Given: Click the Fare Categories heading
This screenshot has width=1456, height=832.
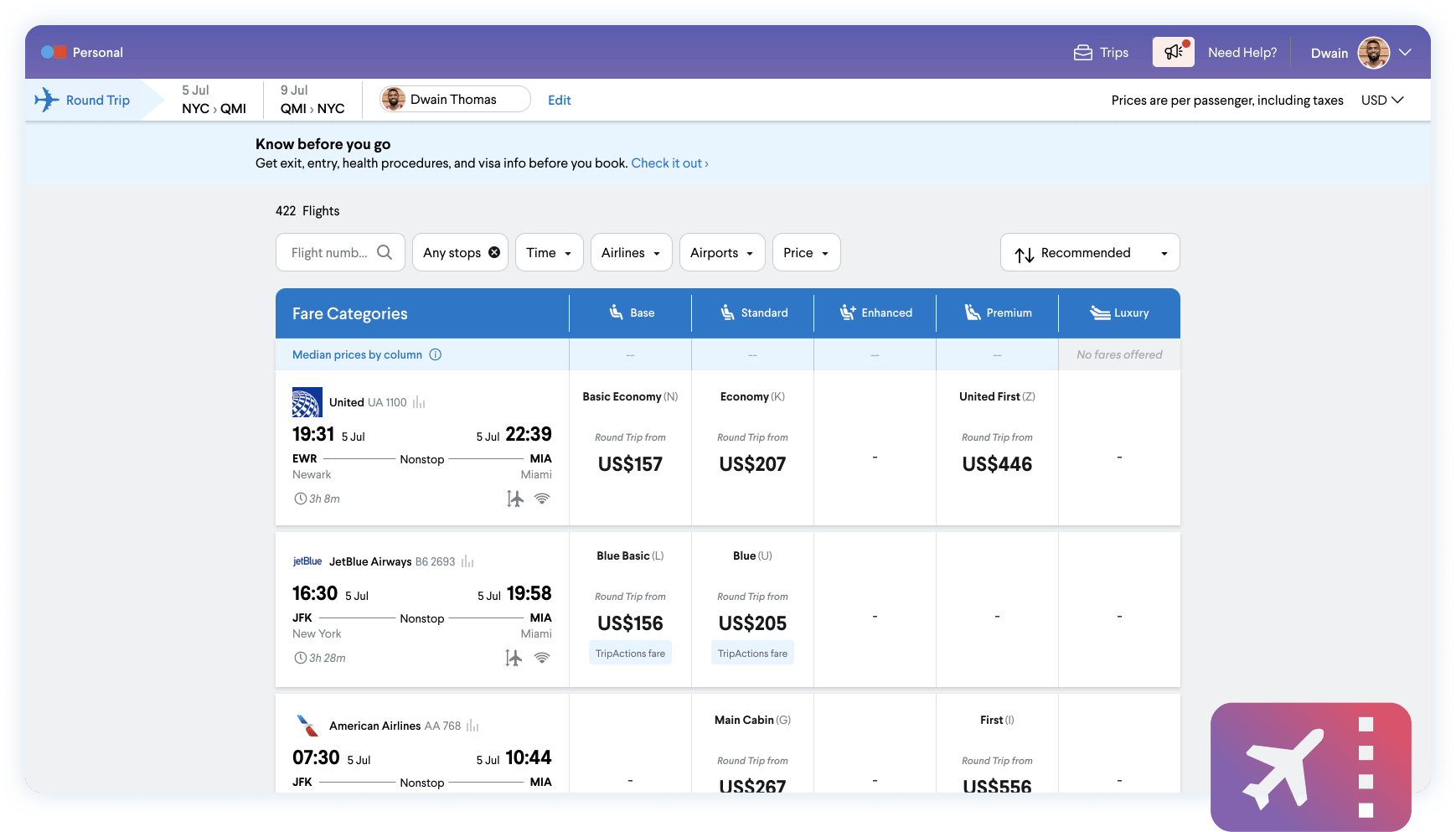Looking at the screenshot, I should 350,313.
